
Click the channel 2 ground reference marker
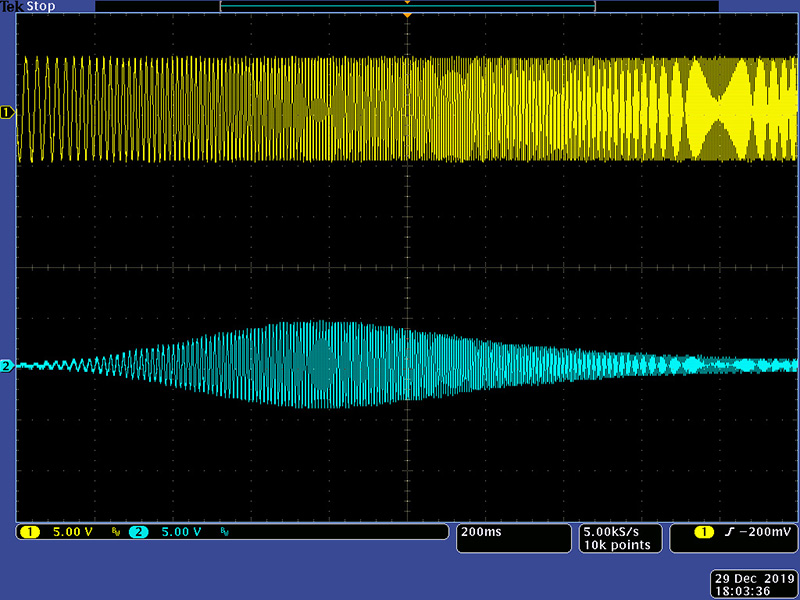pyautogui.click(x=8, y=366)
